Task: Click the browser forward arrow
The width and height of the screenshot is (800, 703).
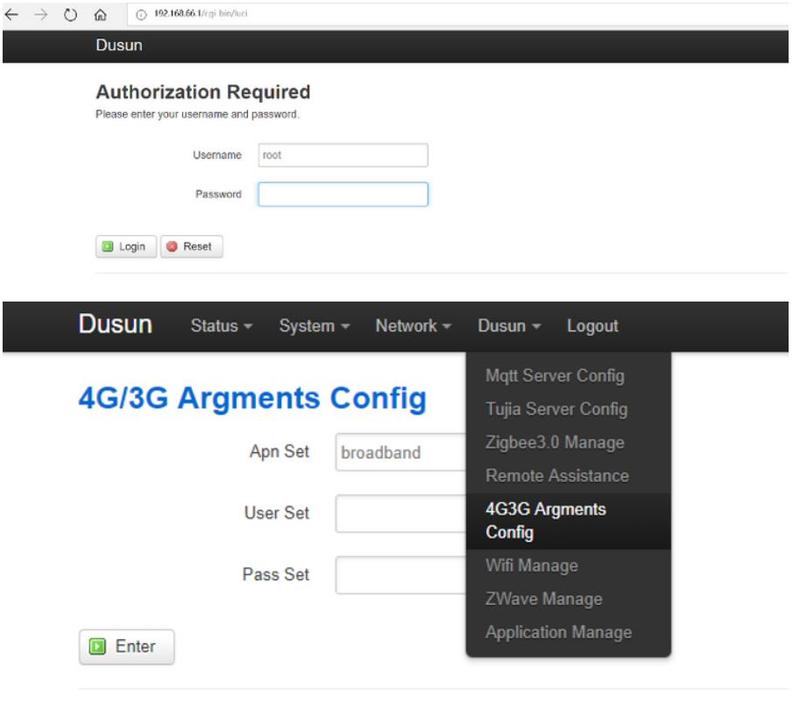Action: coord(40,14)
